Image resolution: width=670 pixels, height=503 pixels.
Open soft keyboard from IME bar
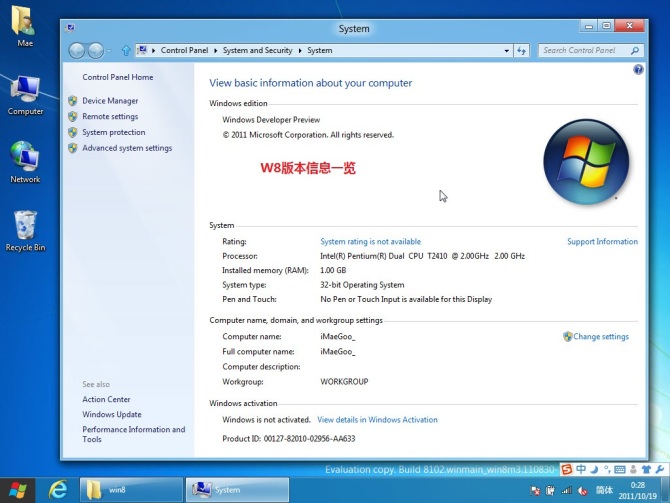tap(620, 470)
